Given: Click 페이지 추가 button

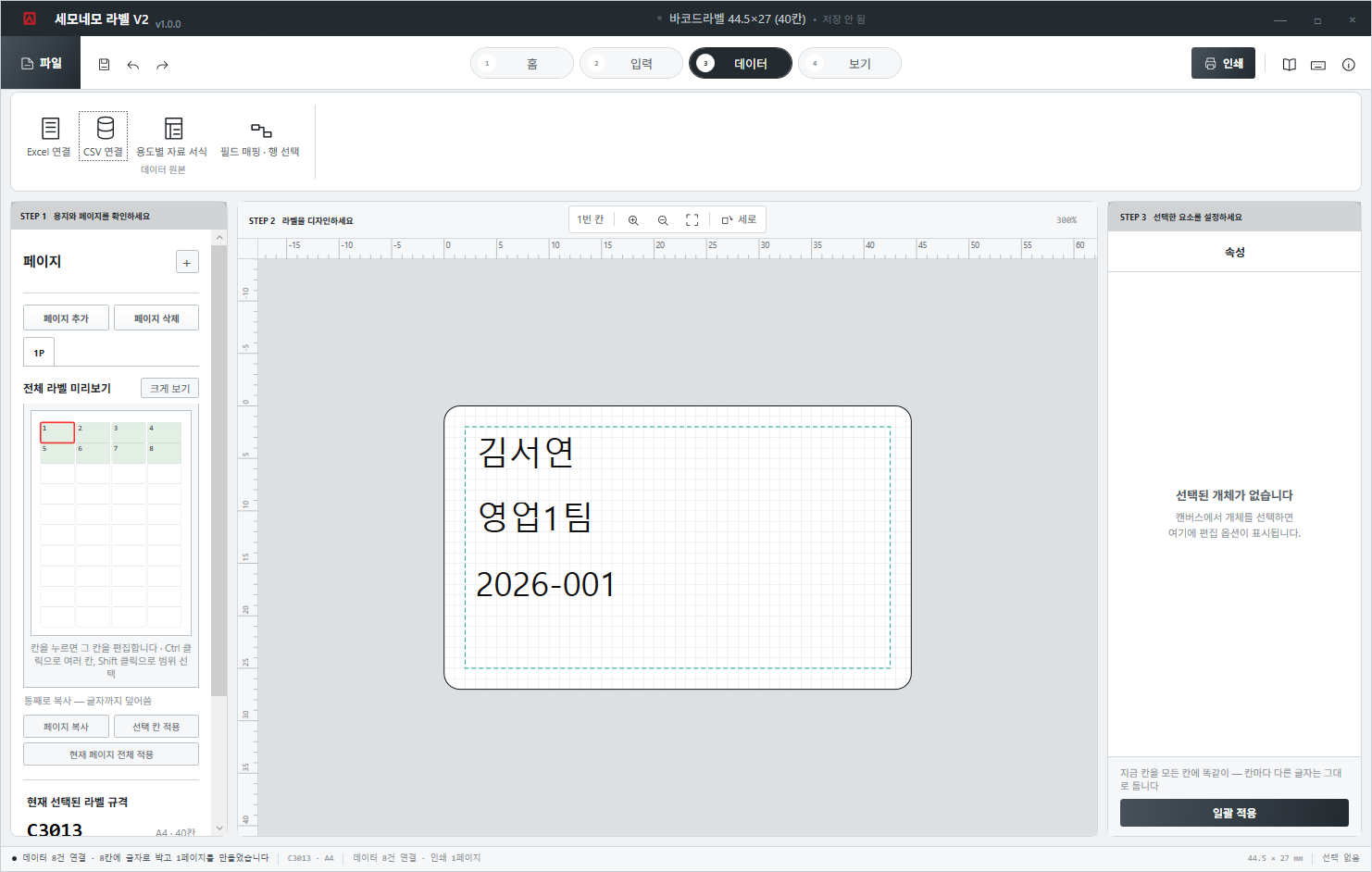Looking at the screenshot, I should [66, 318].
